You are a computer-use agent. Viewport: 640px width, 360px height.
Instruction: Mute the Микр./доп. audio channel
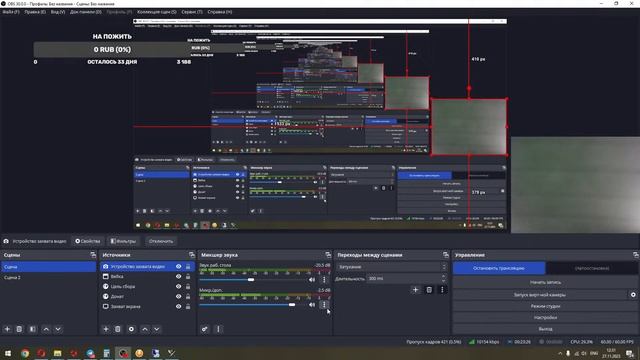tap(312, 304)
